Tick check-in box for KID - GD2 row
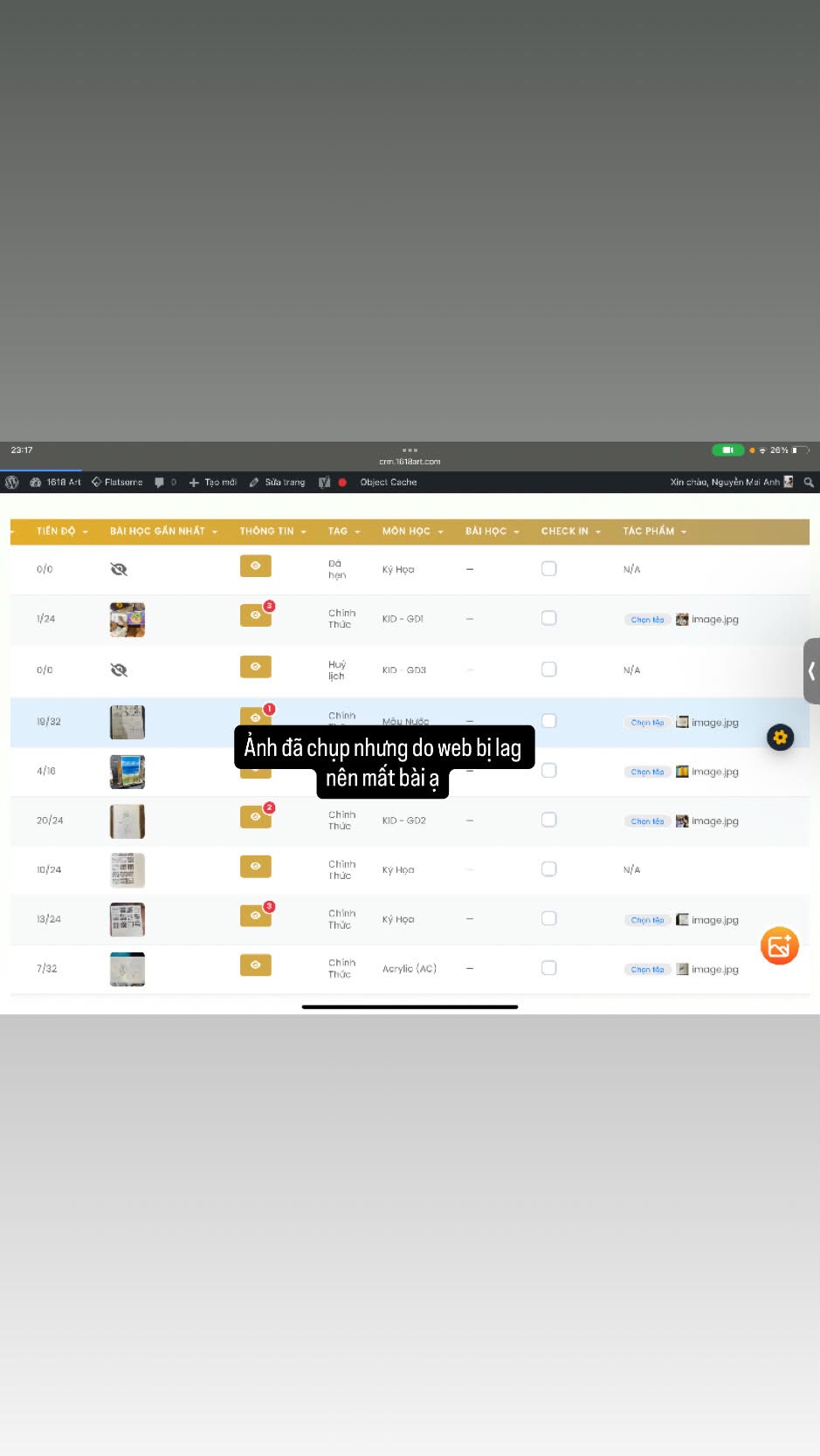 coord(548,820)
